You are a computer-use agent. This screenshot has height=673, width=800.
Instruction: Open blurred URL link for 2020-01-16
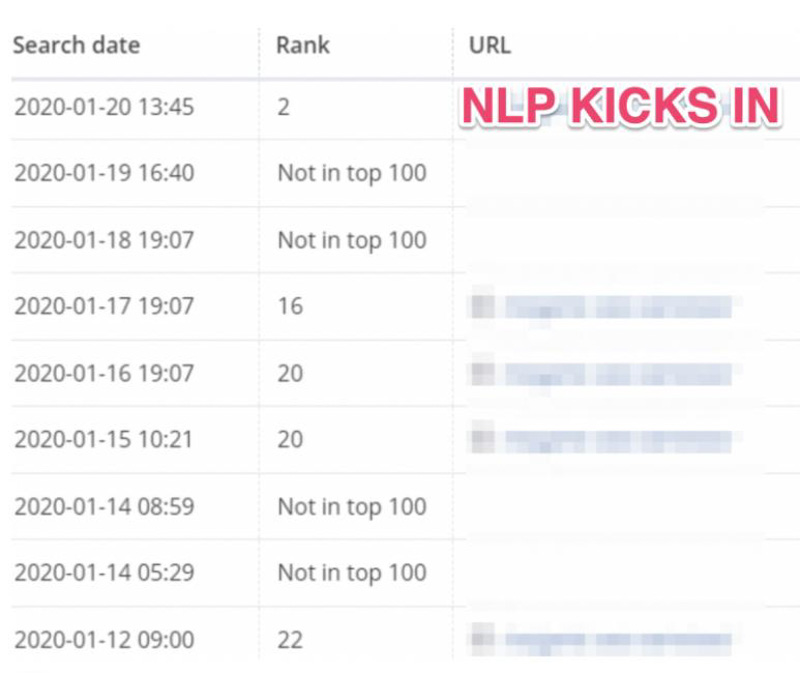[618, 374]
